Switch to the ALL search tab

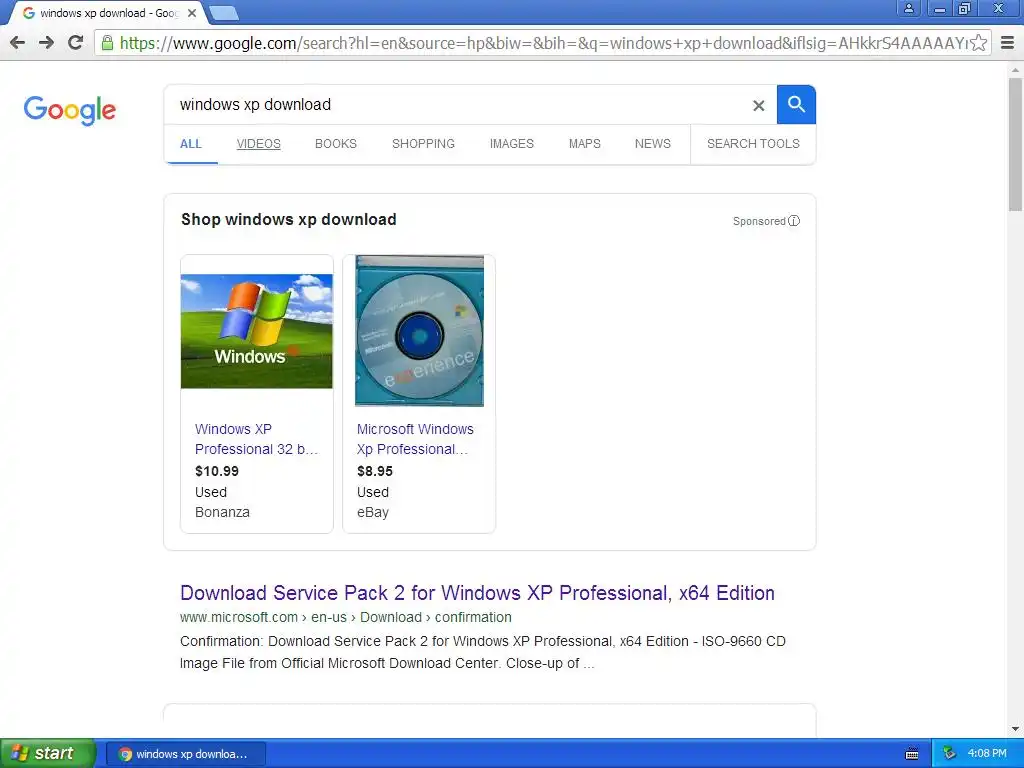(191, 144)
